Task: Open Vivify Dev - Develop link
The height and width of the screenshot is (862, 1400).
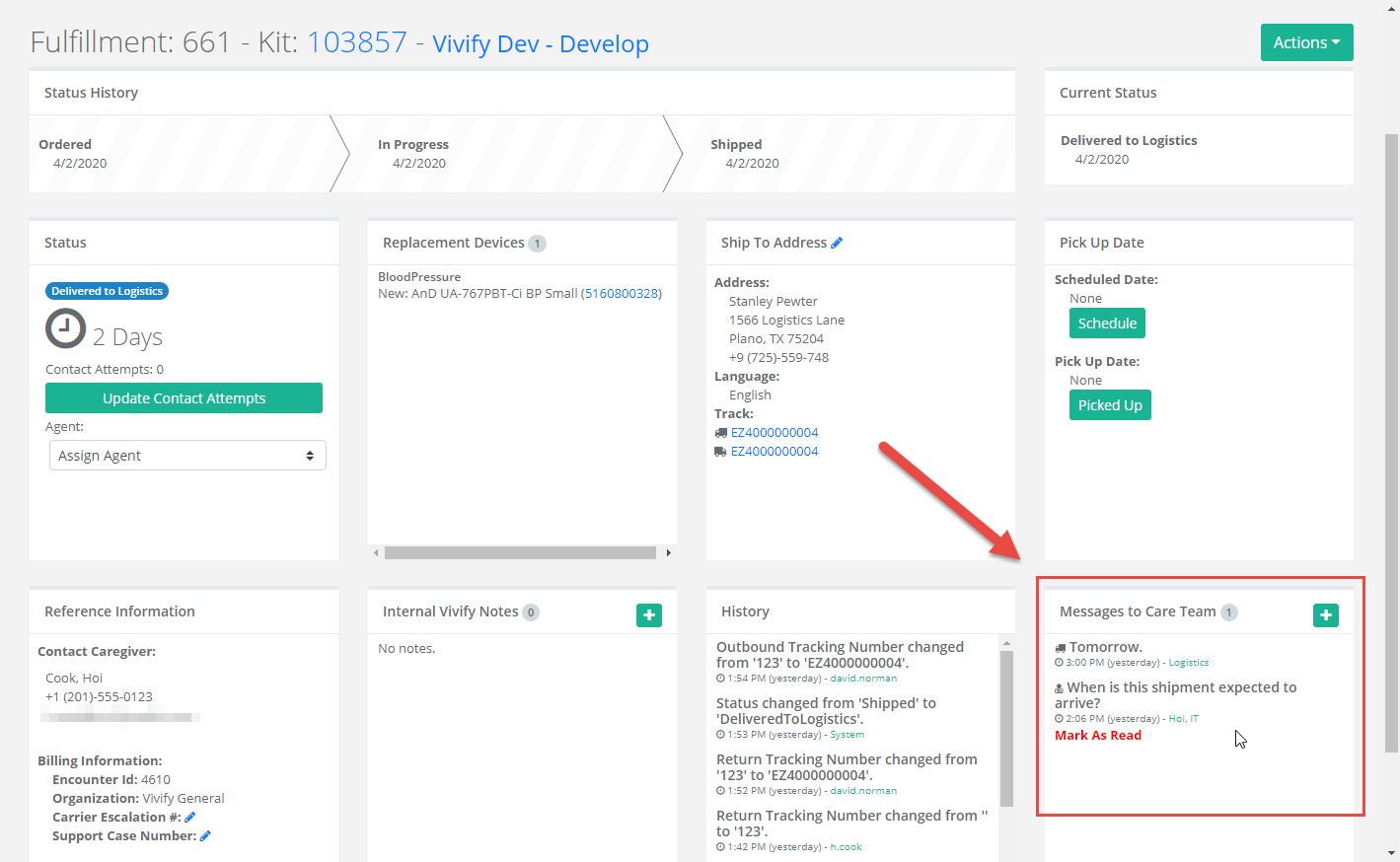Action: [541, 44]
